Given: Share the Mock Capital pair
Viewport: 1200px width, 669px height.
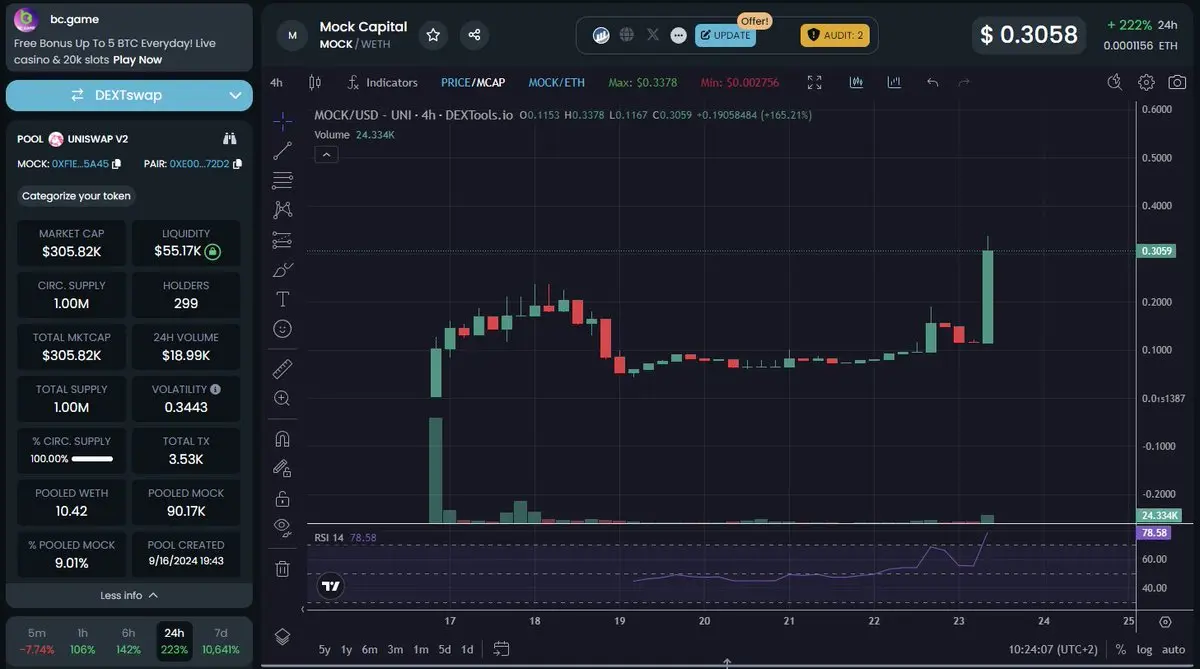Looking at the screenshot, I should point(474,35).
